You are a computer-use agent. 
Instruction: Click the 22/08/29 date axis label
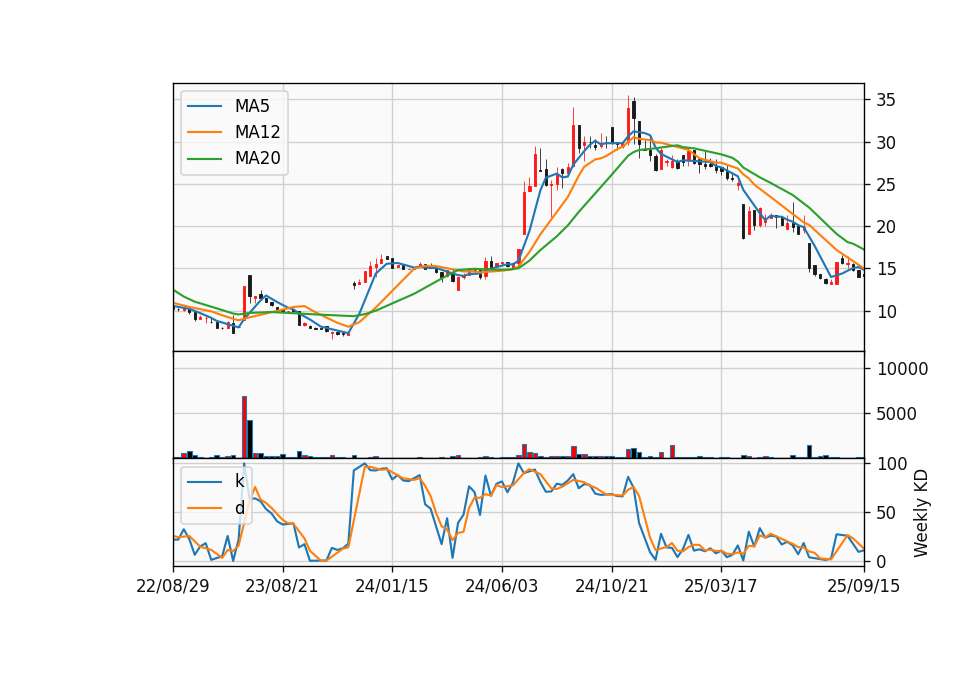[173, 586]
